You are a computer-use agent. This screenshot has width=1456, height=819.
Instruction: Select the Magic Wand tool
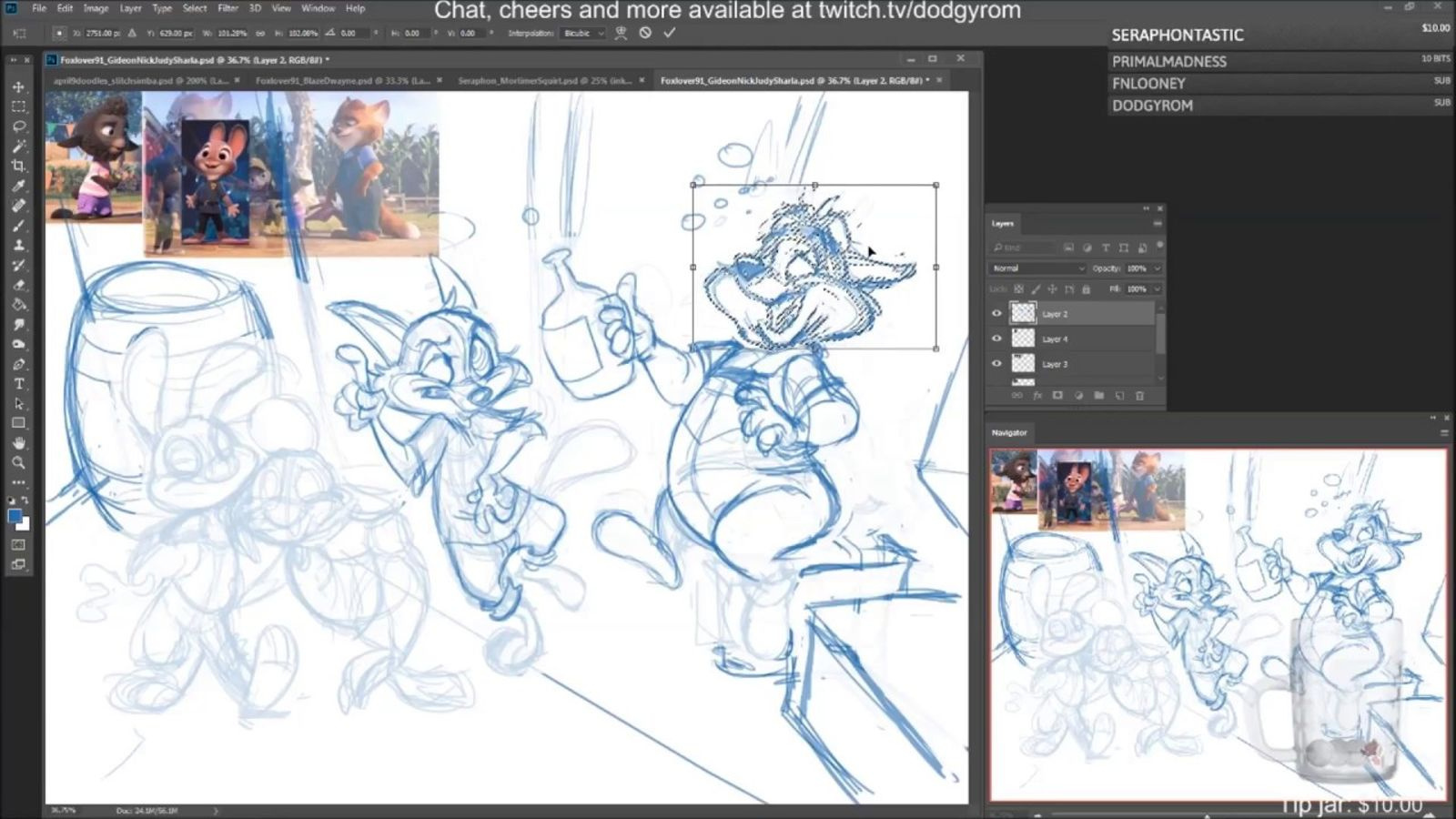point(18,147)
